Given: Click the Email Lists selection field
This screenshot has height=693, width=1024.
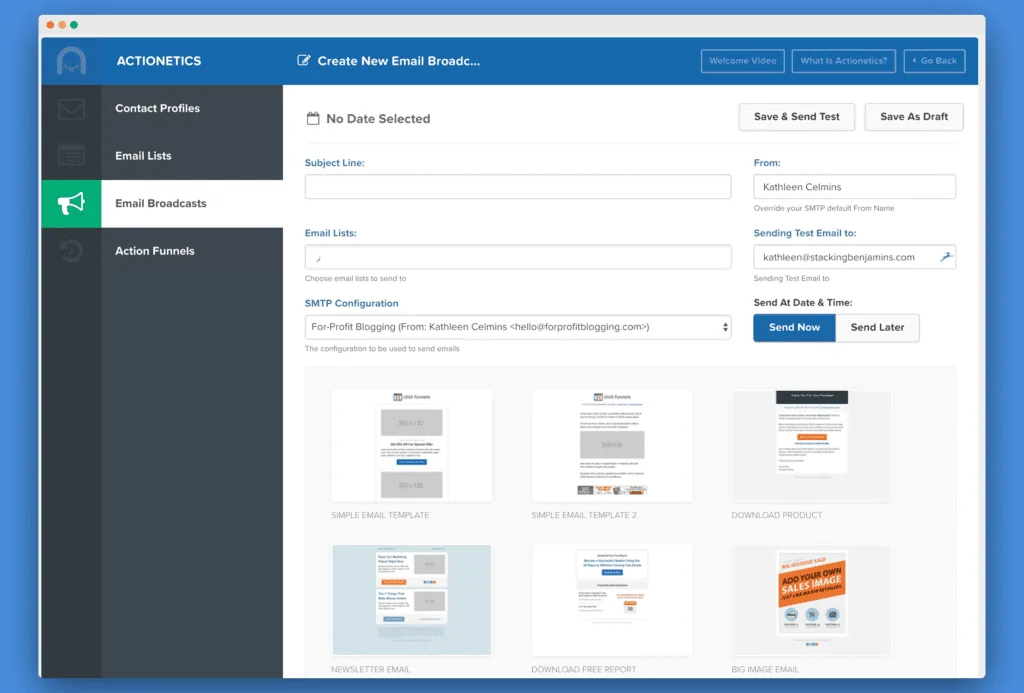Looking at the screenshot, I should (x=518, y=257).
